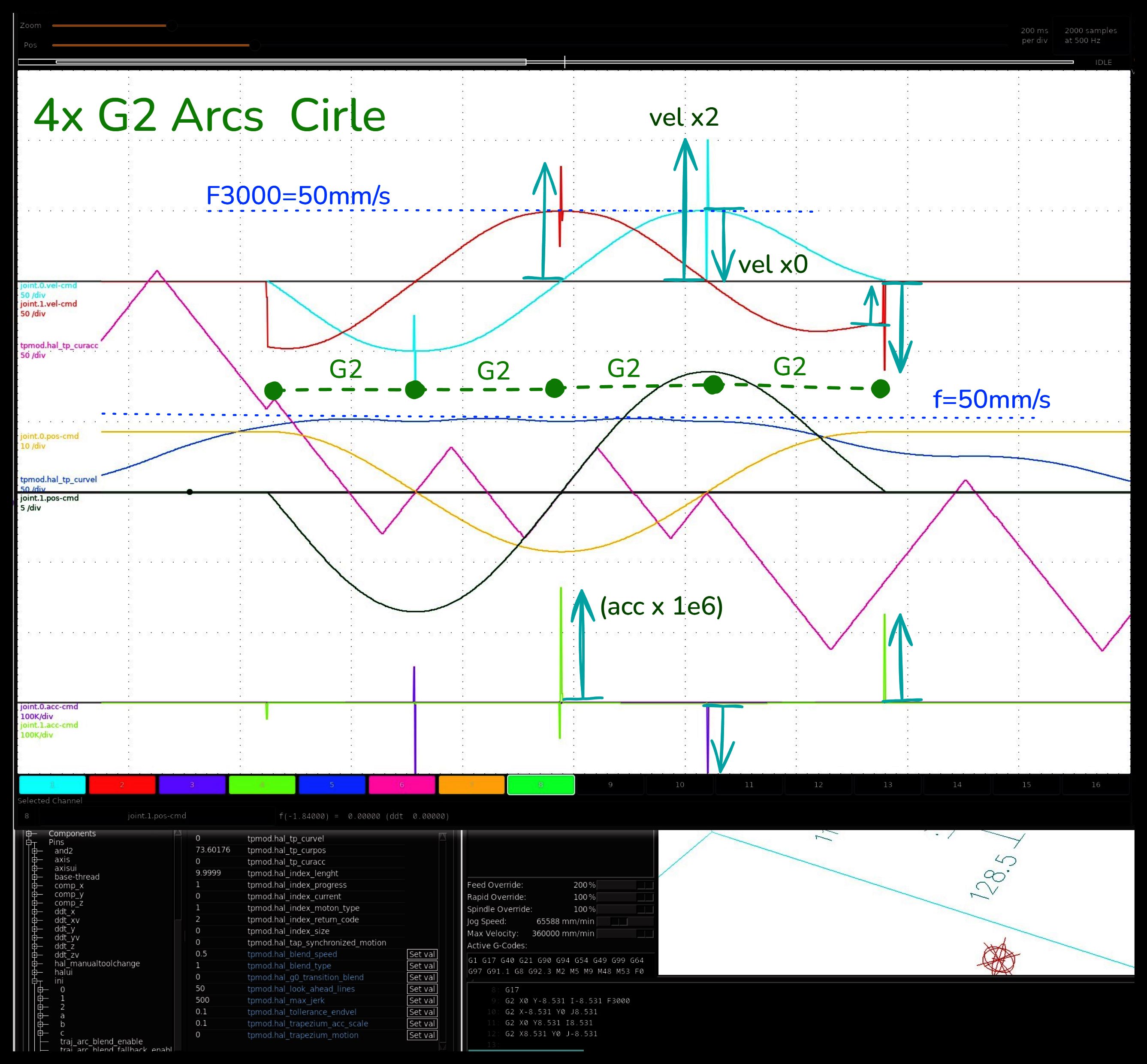Screen dimensions: 1147x1064
Task: Expand ini sub-node 0
Action: click(x=40, y=990)
